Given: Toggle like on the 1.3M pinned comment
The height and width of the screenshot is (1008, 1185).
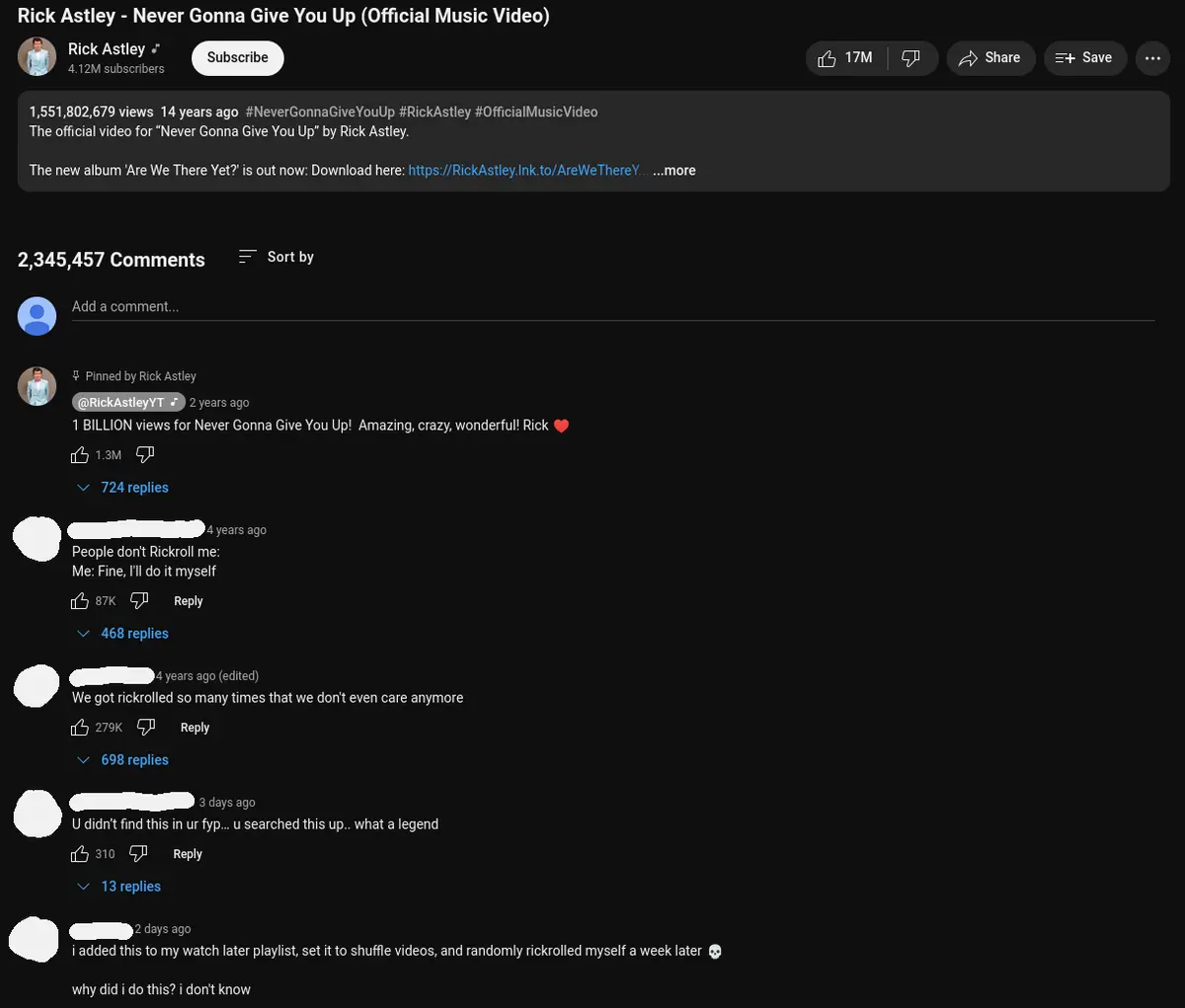Looking at the screenshot, I should point(80,454).
